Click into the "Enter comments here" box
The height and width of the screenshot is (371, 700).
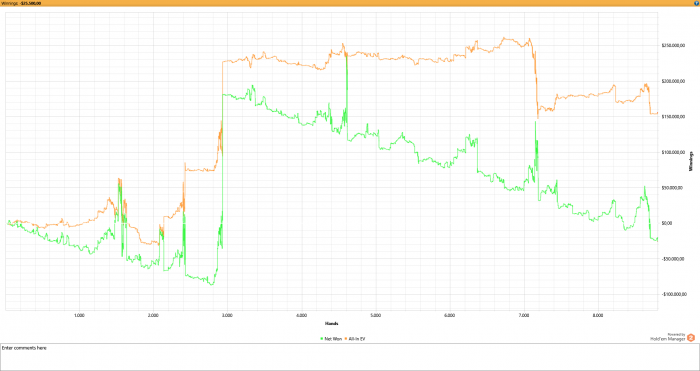[350, 357]
